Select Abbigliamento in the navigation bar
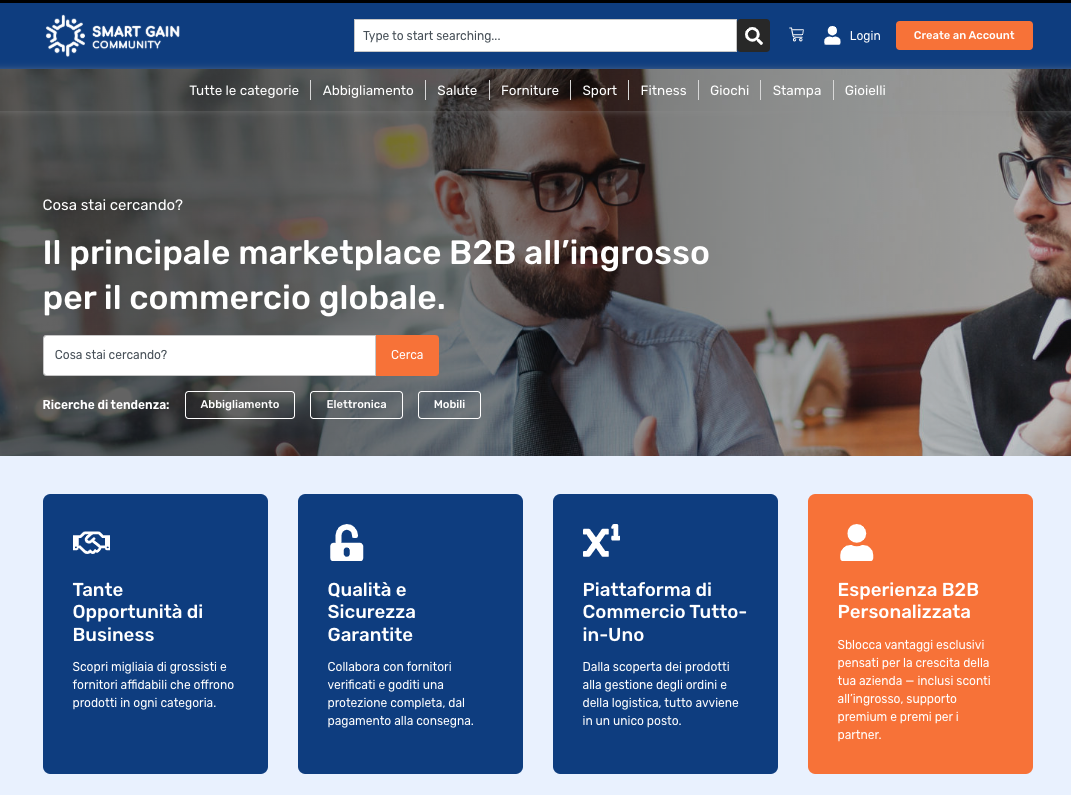This screenshot has width=1071, height=795. [368, 90]
